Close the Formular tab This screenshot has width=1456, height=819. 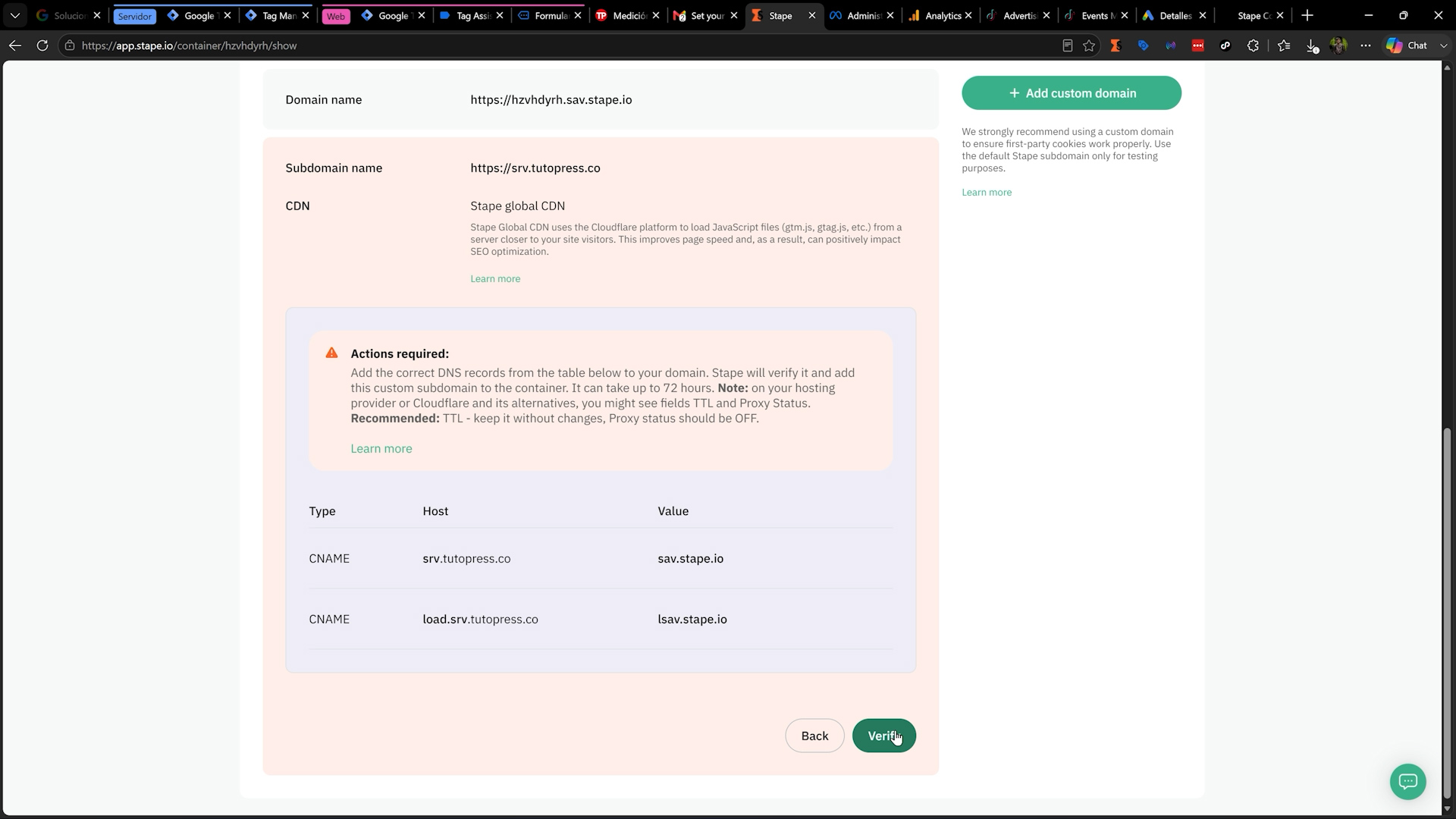coord(578,15)
